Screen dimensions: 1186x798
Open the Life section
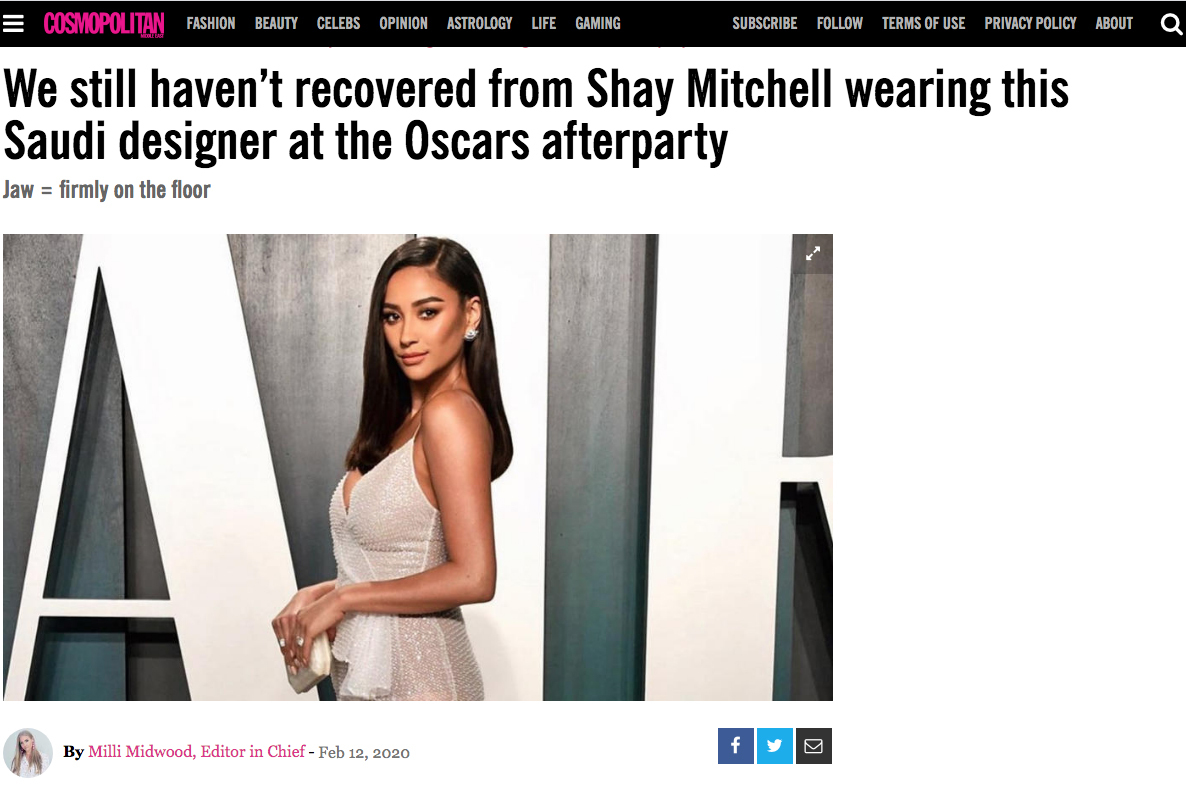[x=544, y=23]
